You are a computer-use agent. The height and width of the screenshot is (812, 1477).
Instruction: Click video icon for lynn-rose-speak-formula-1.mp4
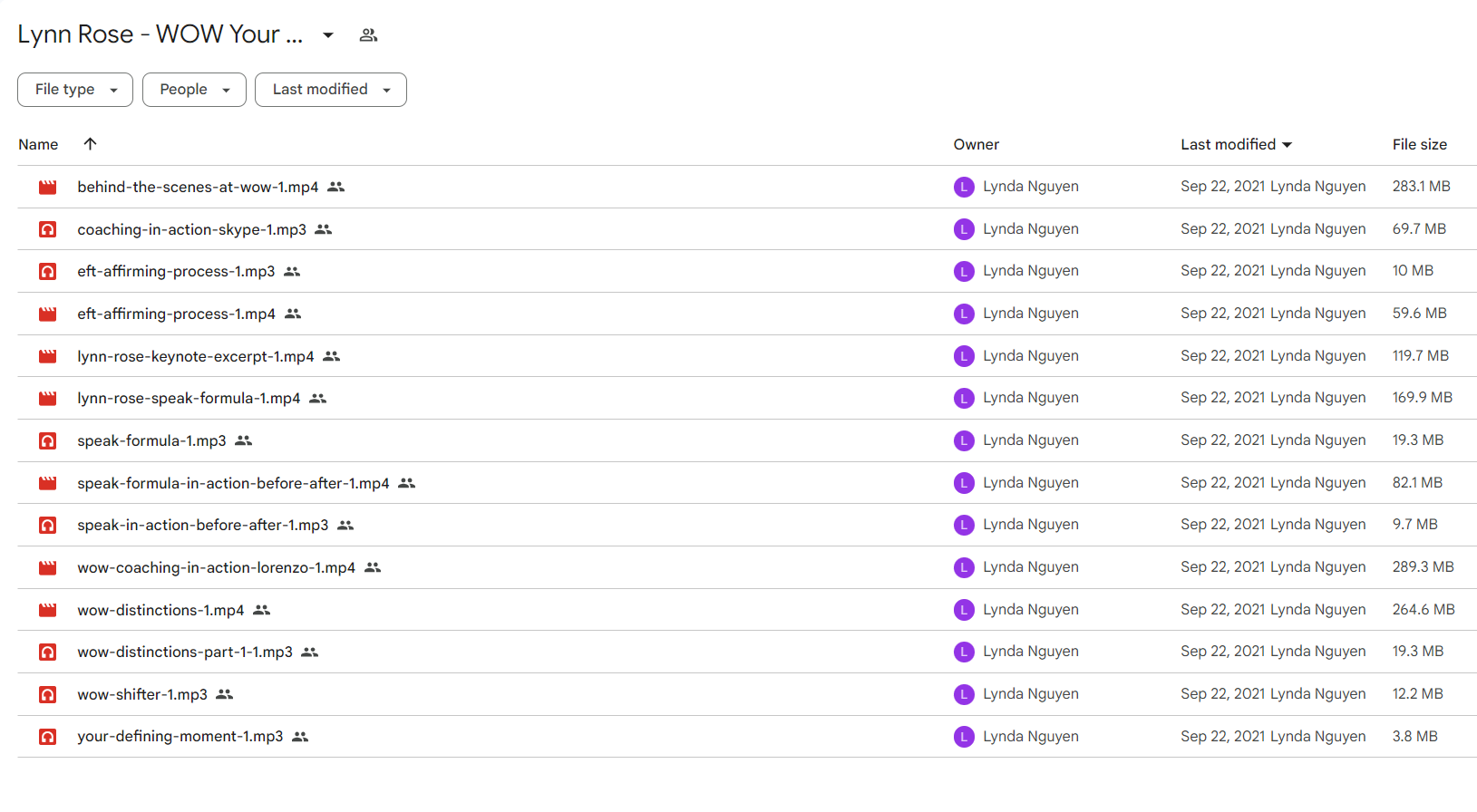tap(48, 398)
